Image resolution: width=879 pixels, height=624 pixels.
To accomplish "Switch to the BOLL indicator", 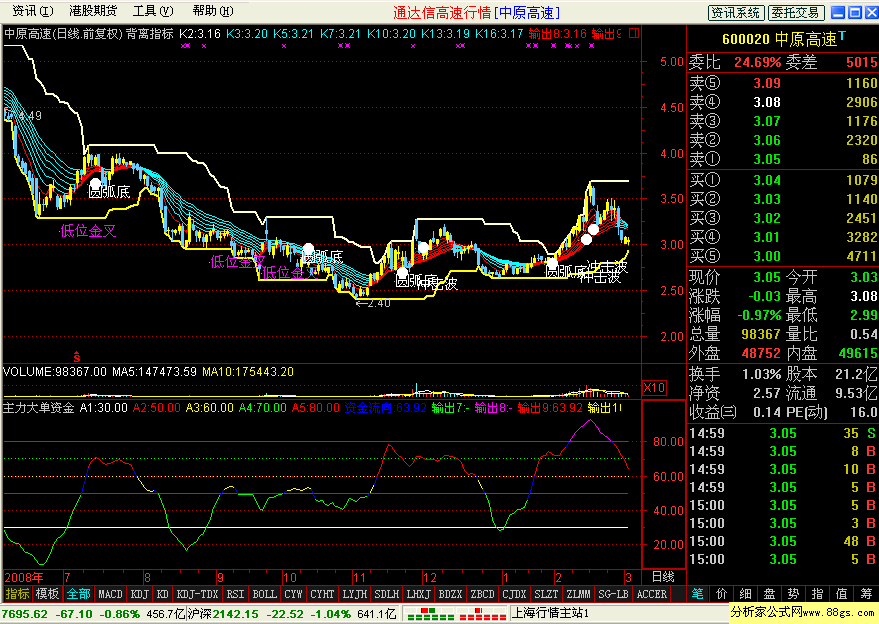I will [x=265, y=594].
